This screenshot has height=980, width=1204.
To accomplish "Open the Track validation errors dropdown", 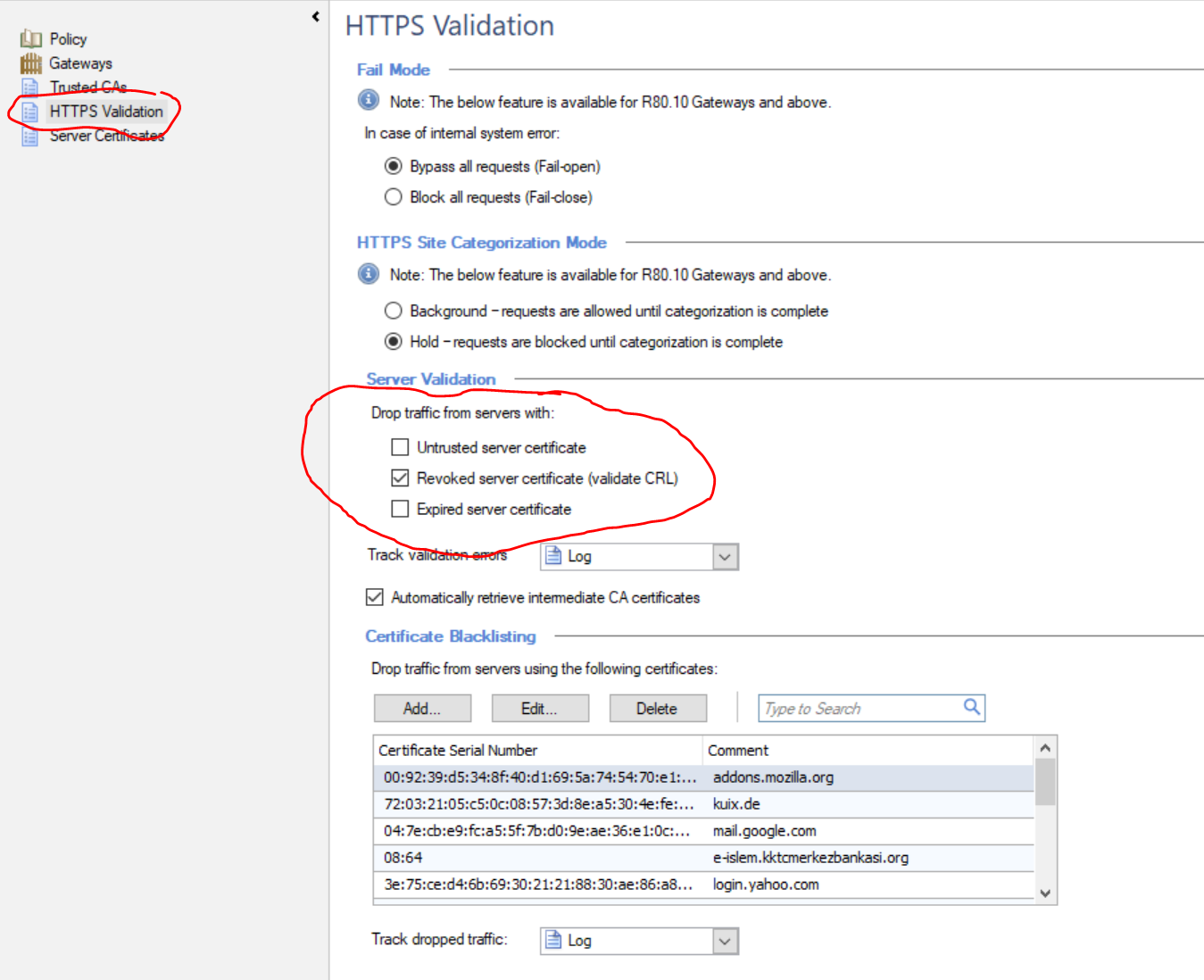I will (726, 556).
